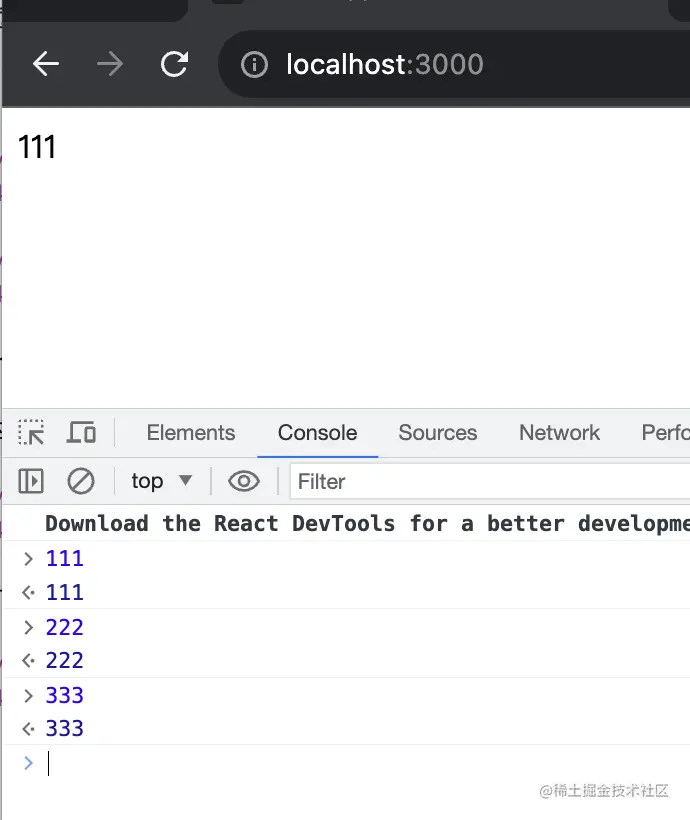The width and height of the screenshot is (690, 820).
Task: Select the Console tab
Action: [318, 432]
